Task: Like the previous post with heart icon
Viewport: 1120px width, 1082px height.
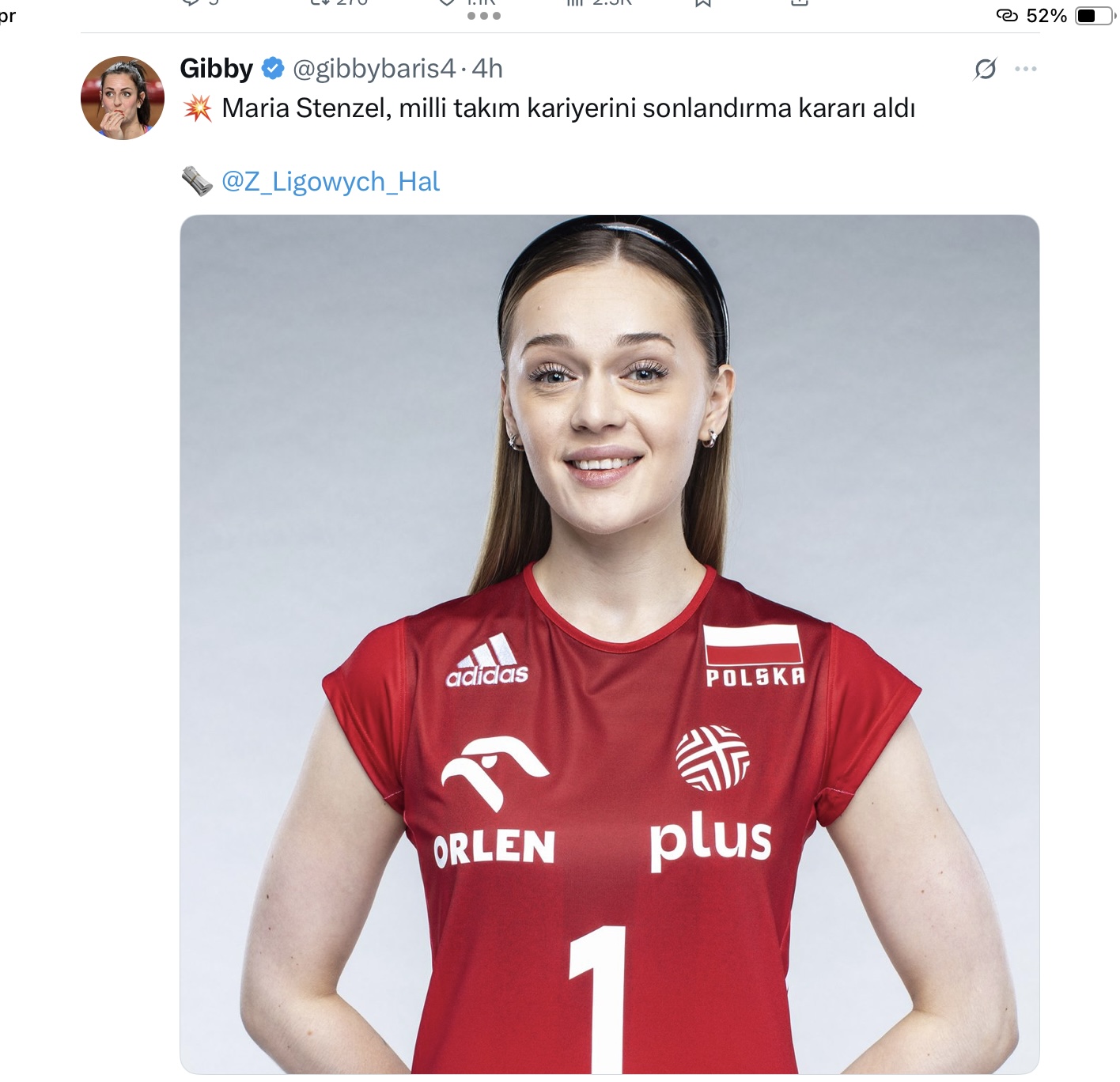Action: [x=448, y=3]
